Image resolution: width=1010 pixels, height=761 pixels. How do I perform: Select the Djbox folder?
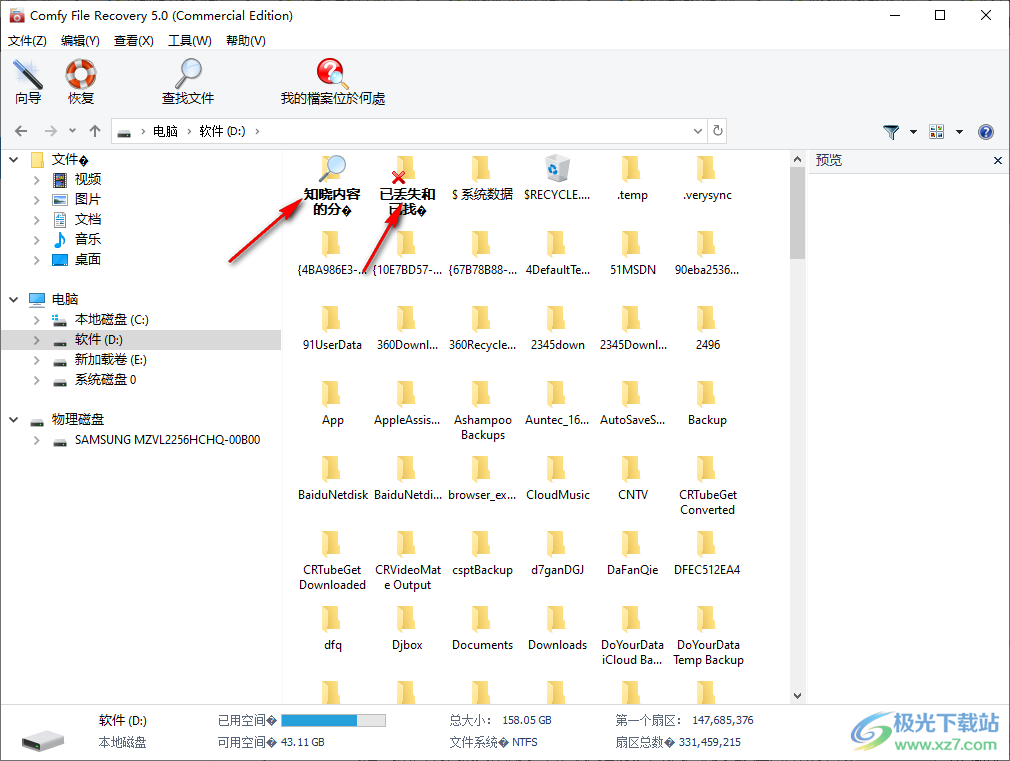coord(407,628)
